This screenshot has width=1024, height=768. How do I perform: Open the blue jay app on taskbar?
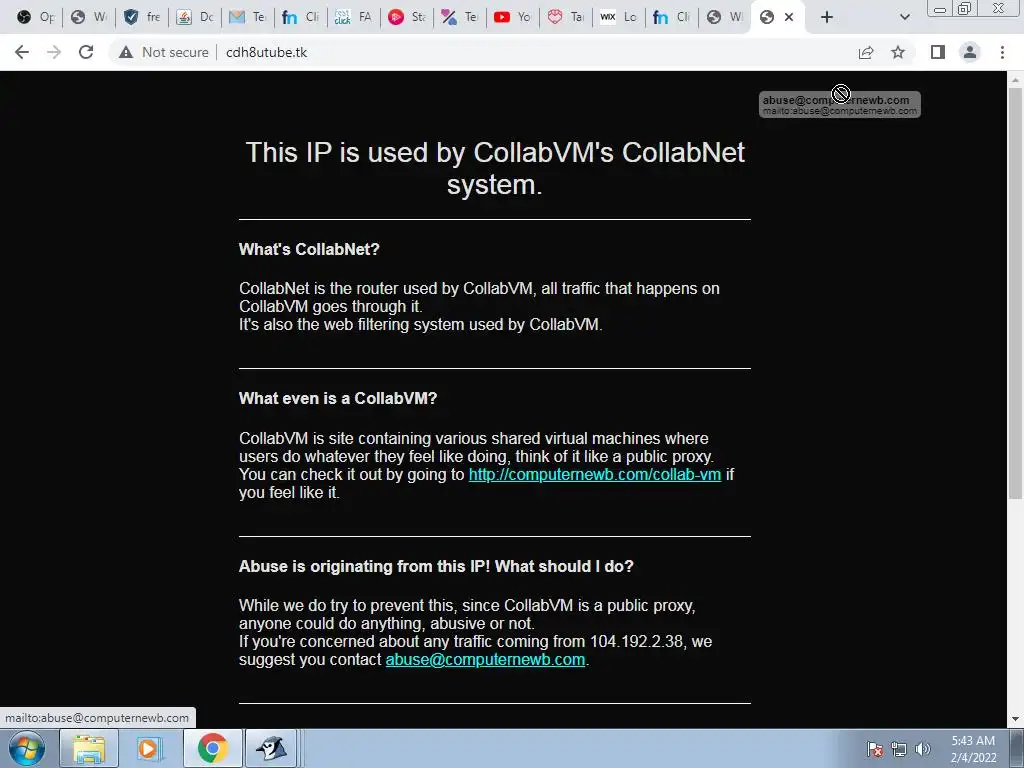[x=273, y=748]
